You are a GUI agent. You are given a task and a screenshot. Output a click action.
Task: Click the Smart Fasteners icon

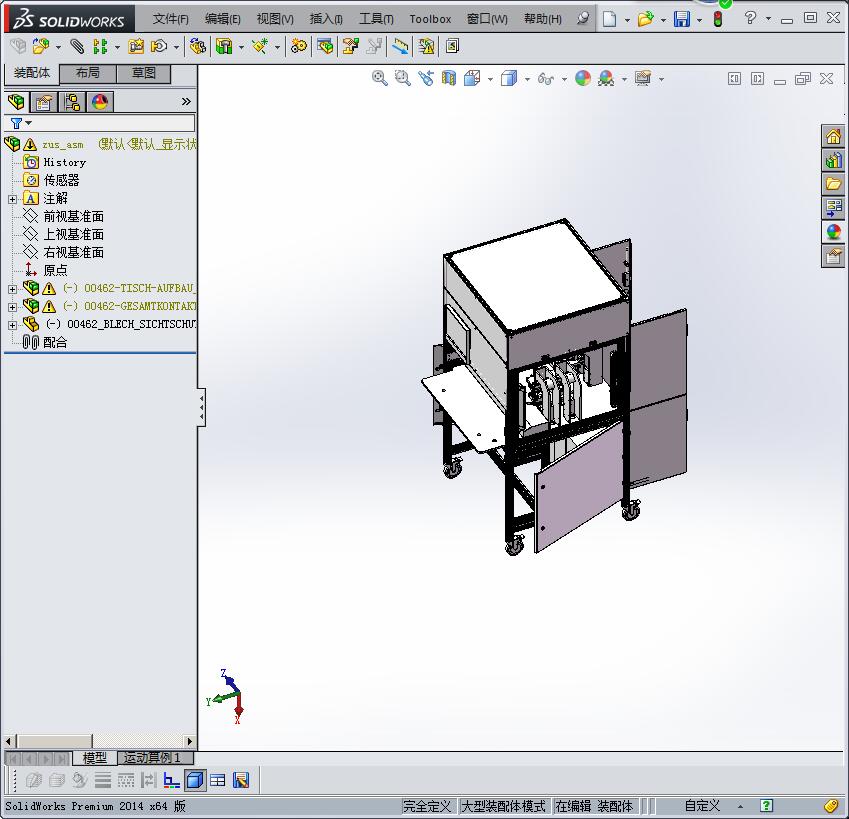(136, 47)
